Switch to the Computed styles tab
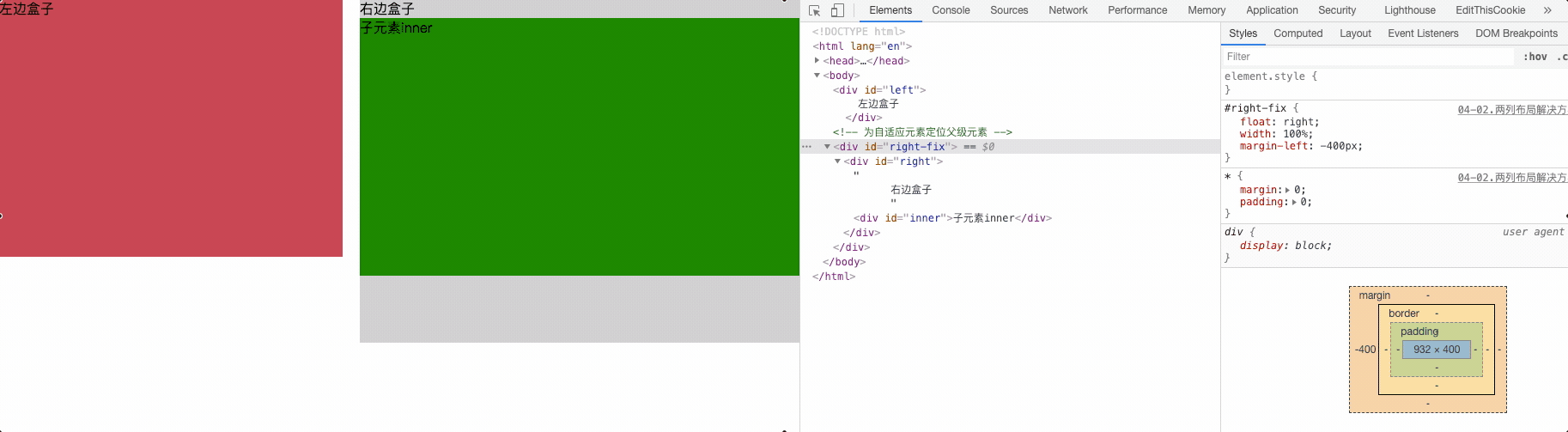Screen dimensions: 1568x432 click(x=1298, y=33)
